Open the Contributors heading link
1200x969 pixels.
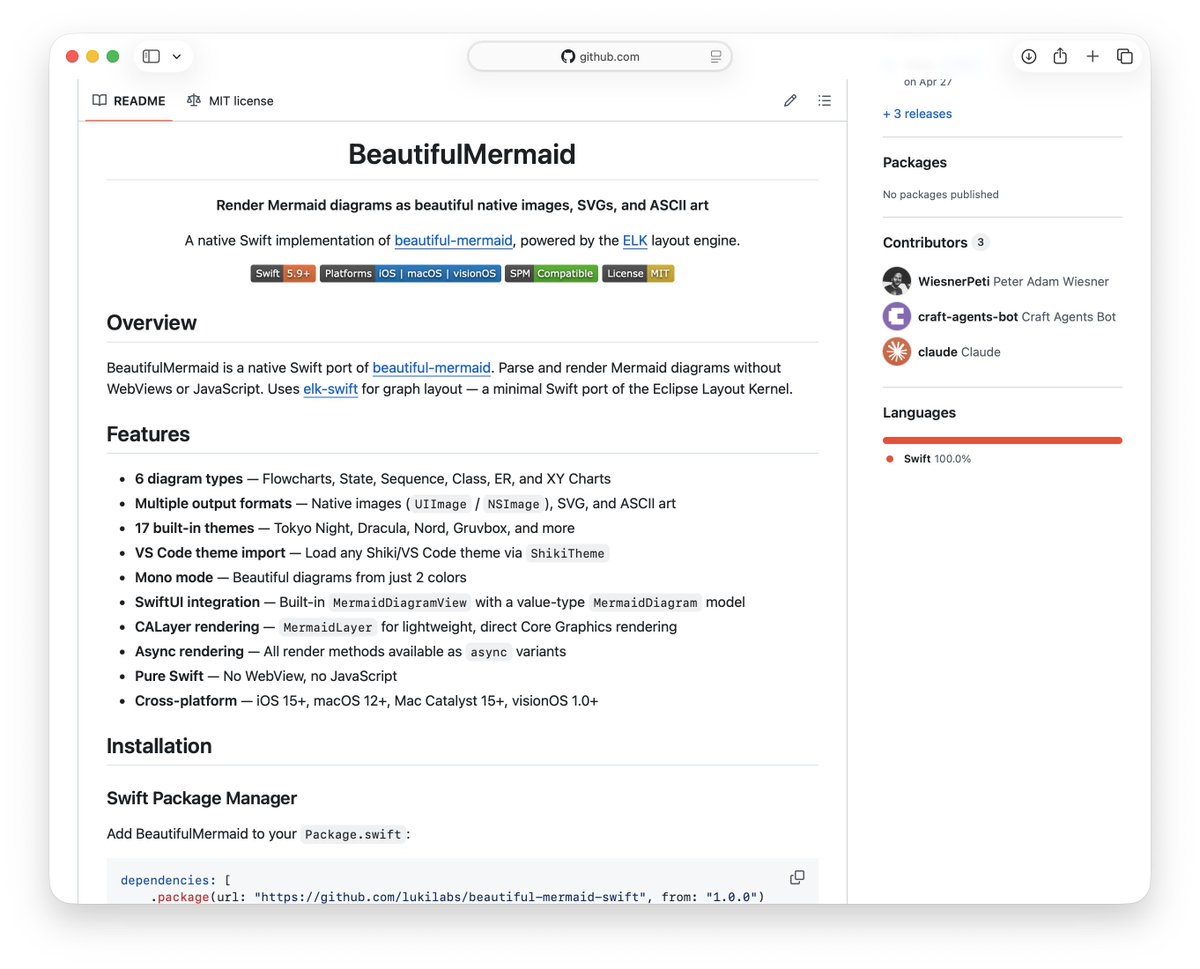[925, 242]
